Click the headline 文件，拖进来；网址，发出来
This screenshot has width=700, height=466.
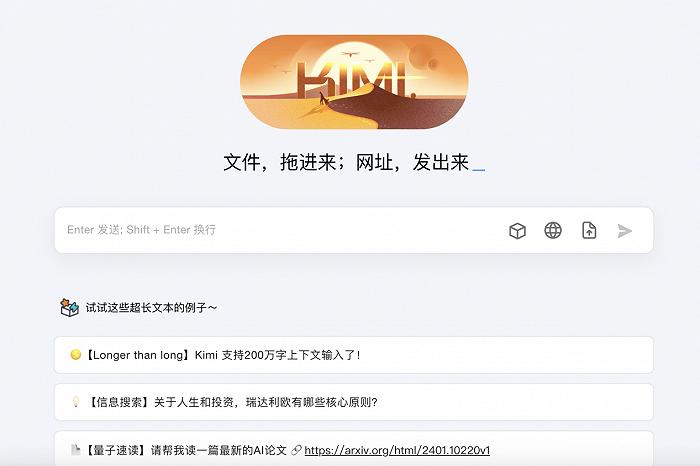coord(346,162)
